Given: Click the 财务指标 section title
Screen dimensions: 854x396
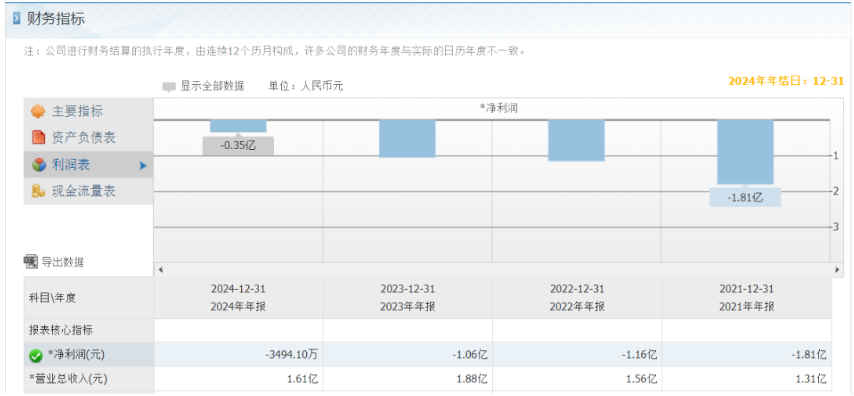Looking at the screenshot, I should [56, 20].
